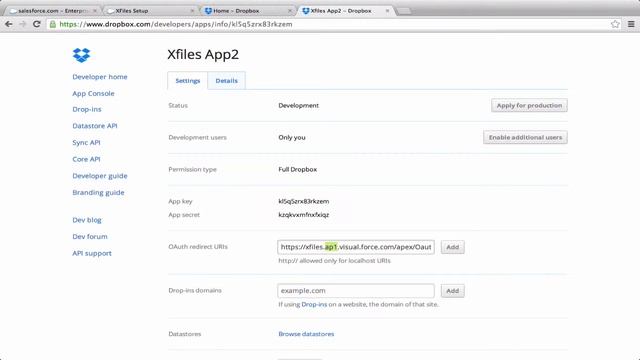Click the 'OAuth redirect URIs' label
This screenshot has width=640, height=360.
(198, 247)
